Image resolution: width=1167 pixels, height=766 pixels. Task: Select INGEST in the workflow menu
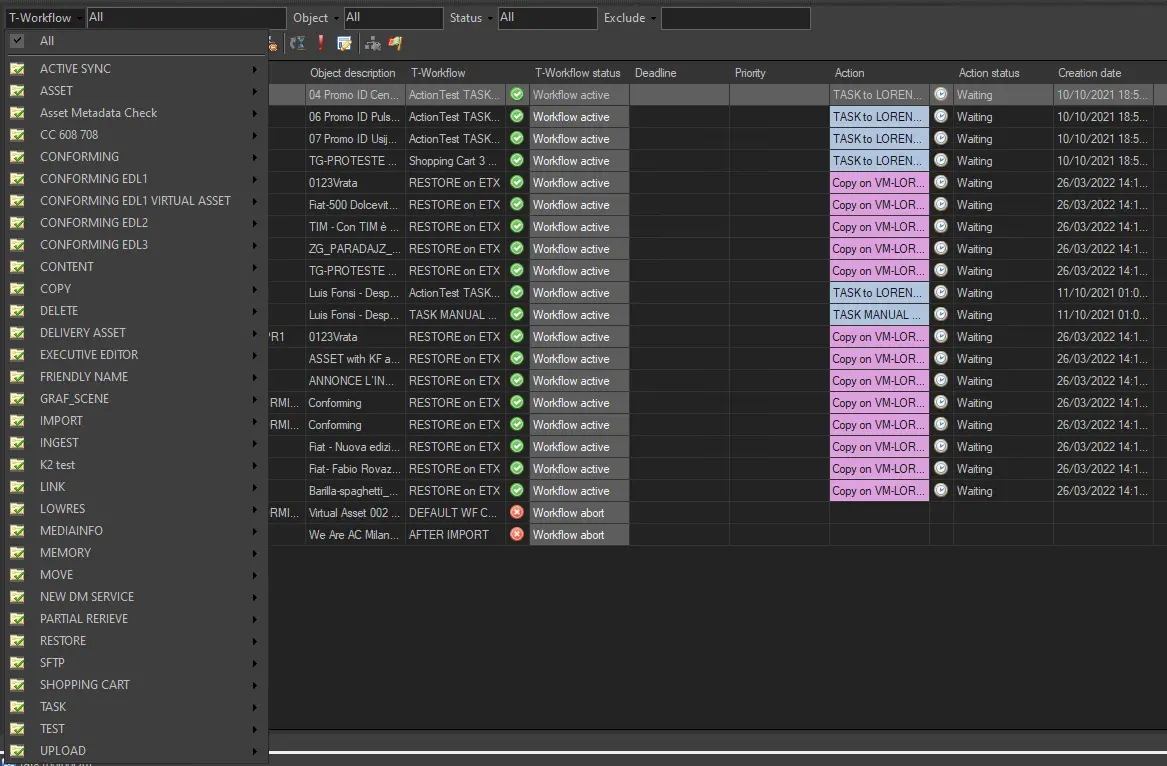59,443
